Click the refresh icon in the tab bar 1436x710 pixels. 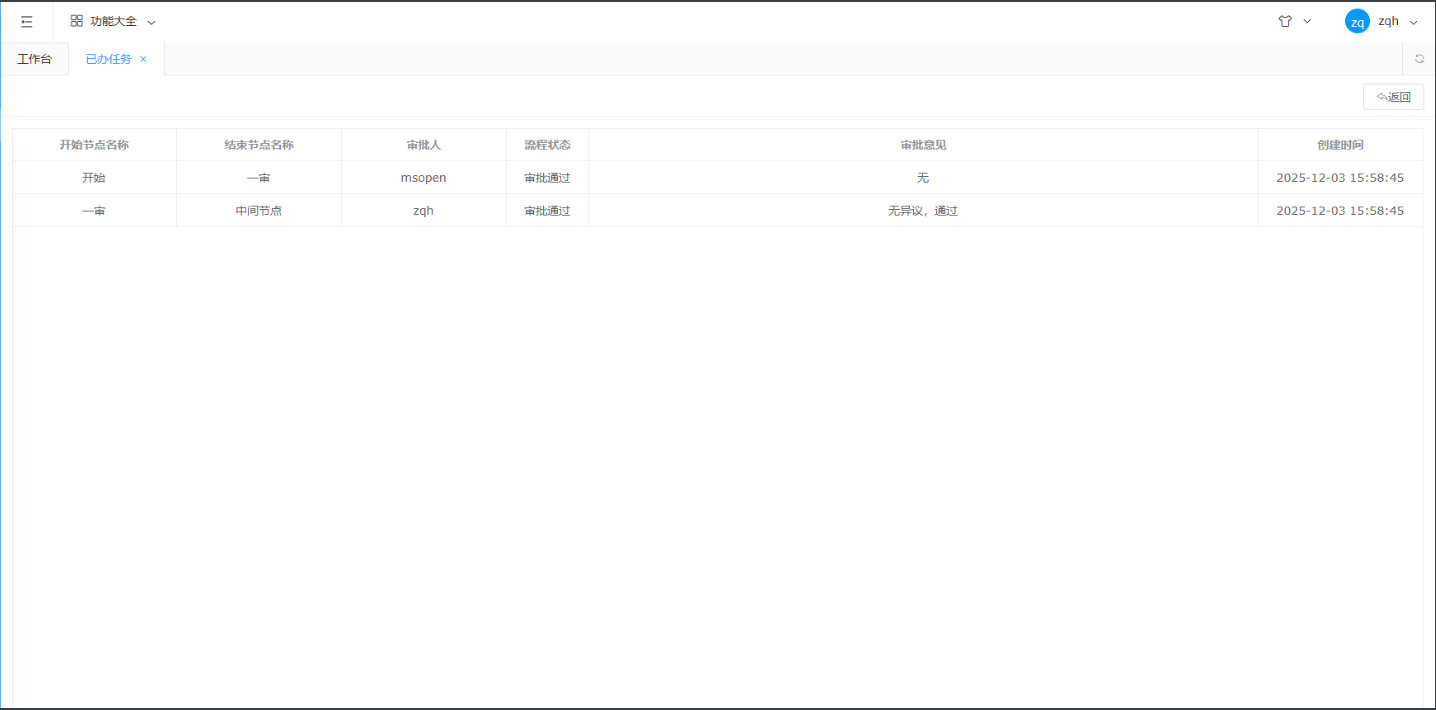pos(1419,59)
